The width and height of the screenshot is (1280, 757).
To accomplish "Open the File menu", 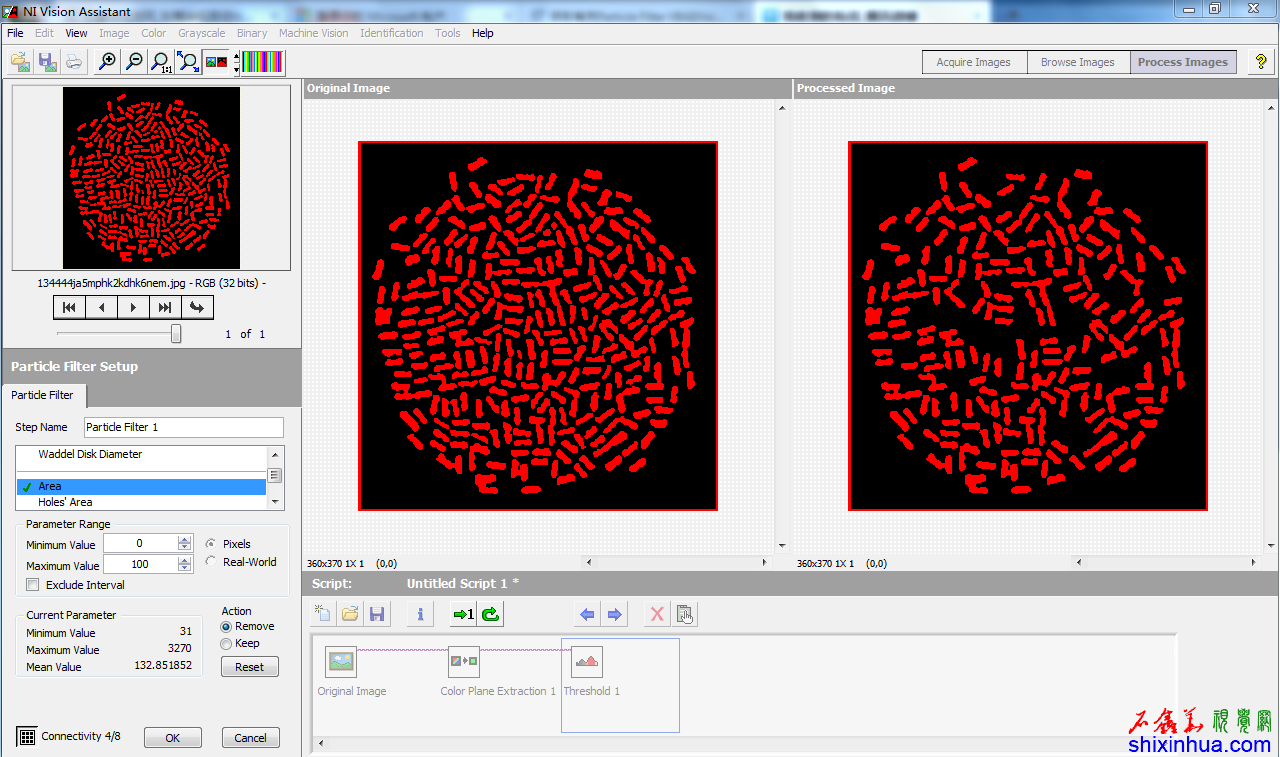I will (x=15, y=33).
